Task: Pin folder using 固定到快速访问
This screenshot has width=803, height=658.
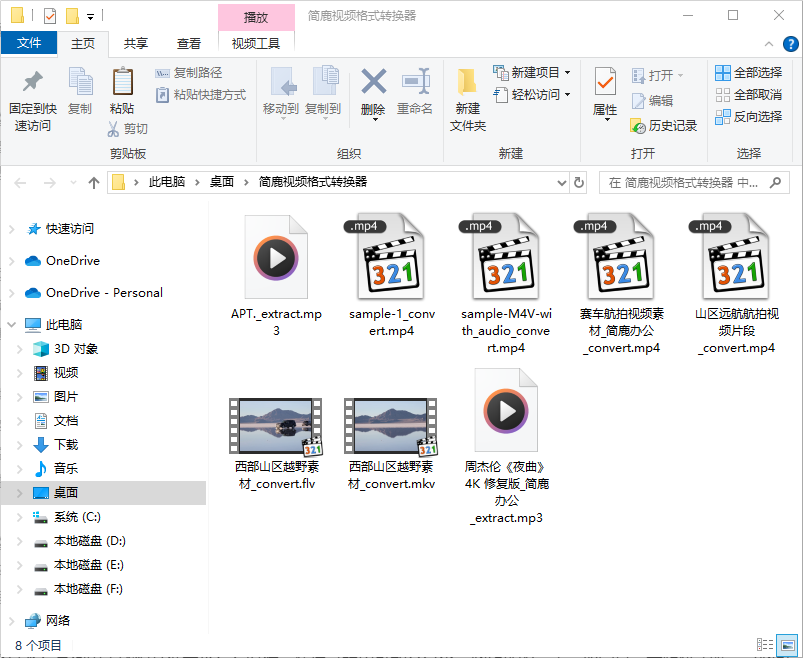Action: 31,97
